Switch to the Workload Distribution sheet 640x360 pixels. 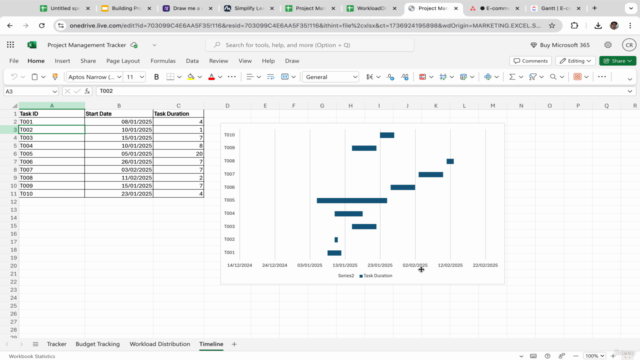pyautogui.click(x=160, y=344)
